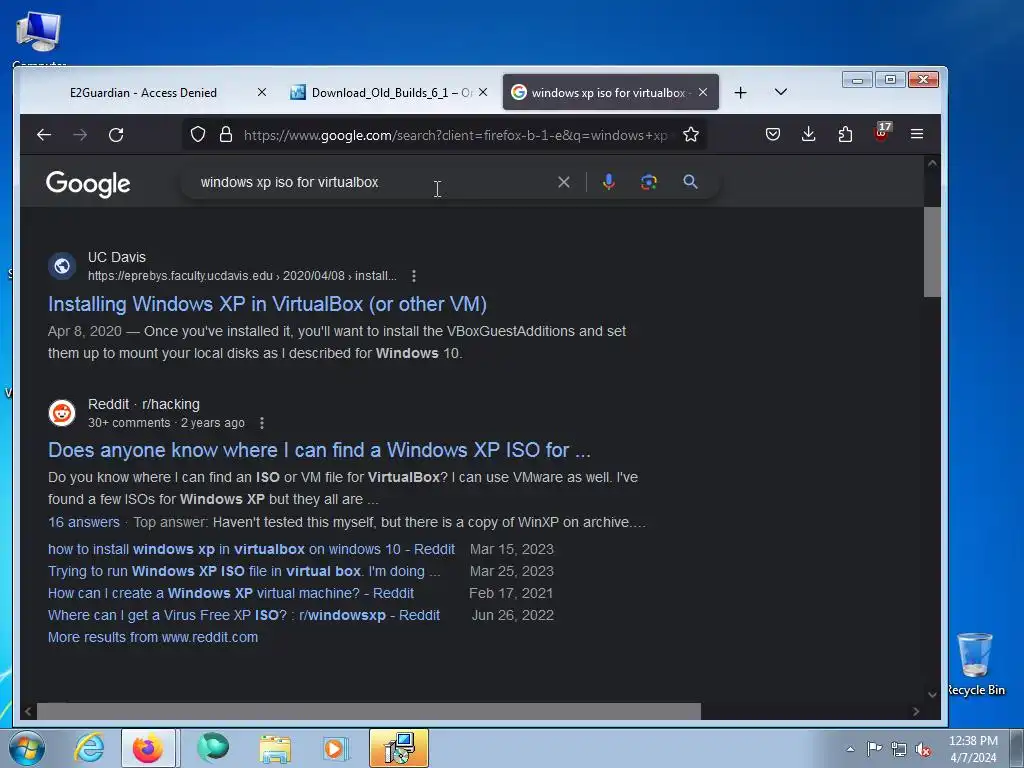This screenshot has height=768, width=1024.
Task: Click the forward navigation arrow
Action: (80, 135)
